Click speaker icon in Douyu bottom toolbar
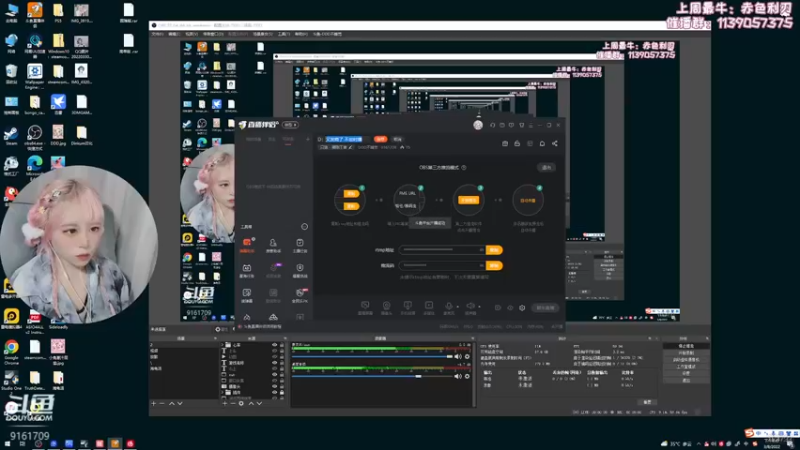800x450 pixels. pyautogui.click(x=470, y=306)
